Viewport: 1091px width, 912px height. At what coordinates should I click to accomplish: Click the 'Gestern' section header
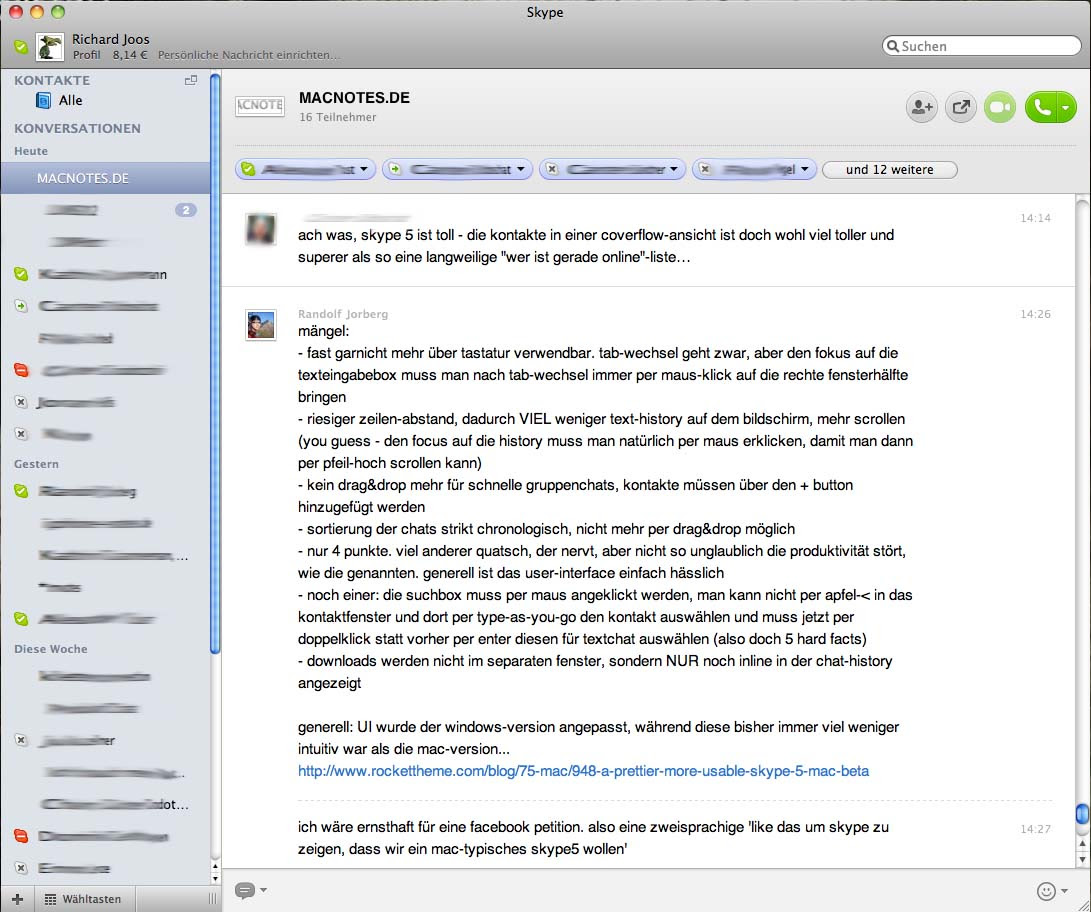click(x=36, y=464)
